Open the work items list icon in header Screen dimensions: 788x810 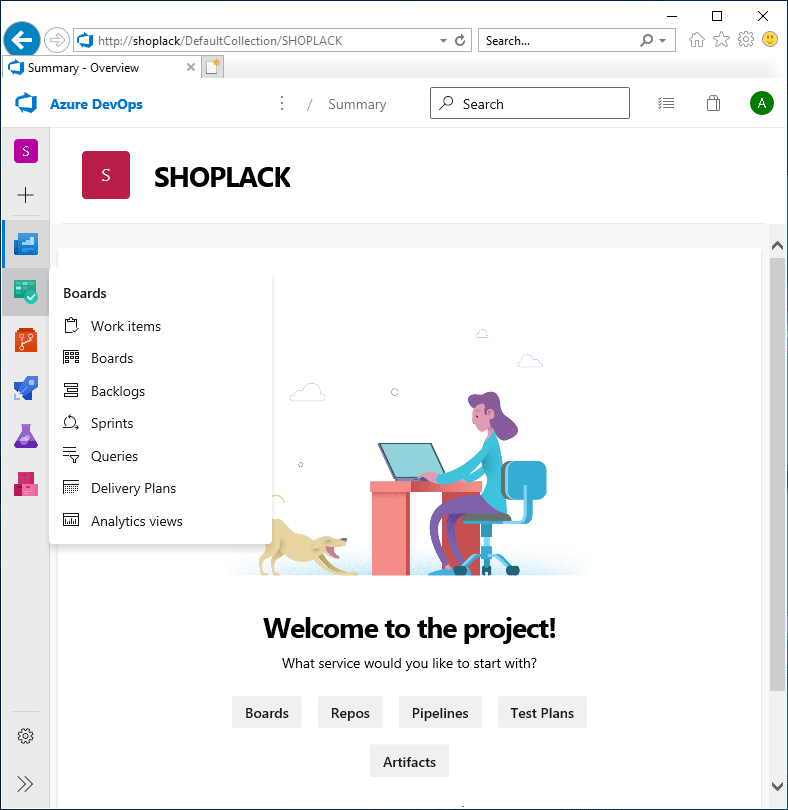[666, 103]
